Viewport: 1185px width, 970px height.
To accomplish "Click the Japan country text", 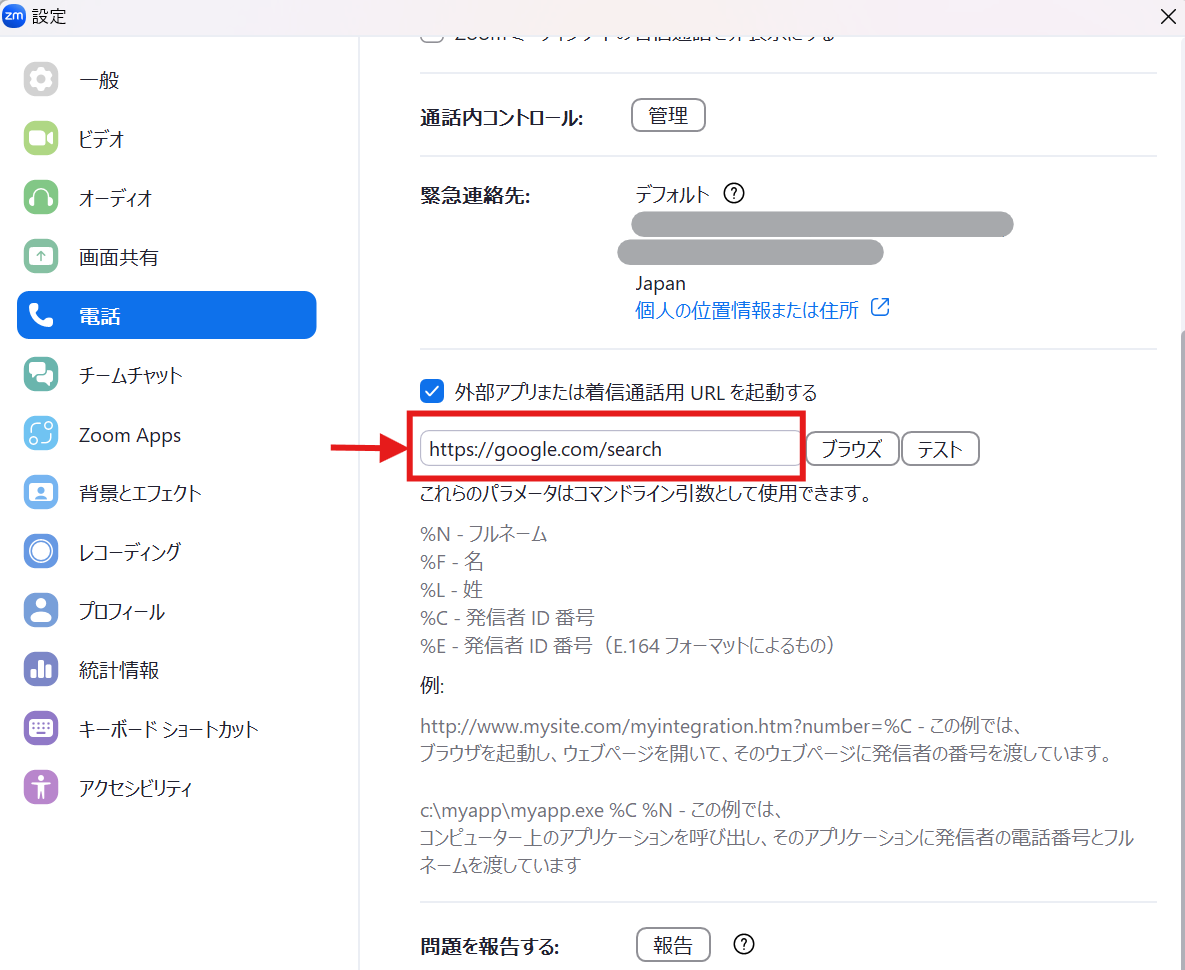I will point(660,283).
